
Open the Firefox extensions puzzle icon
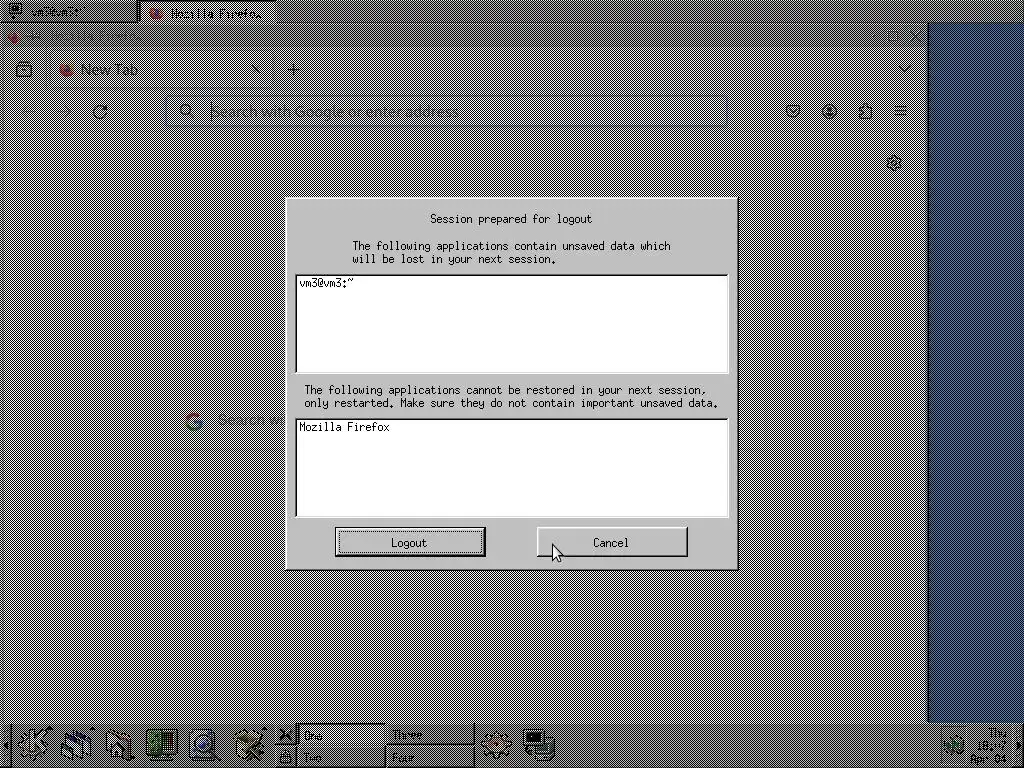[865, 111]
